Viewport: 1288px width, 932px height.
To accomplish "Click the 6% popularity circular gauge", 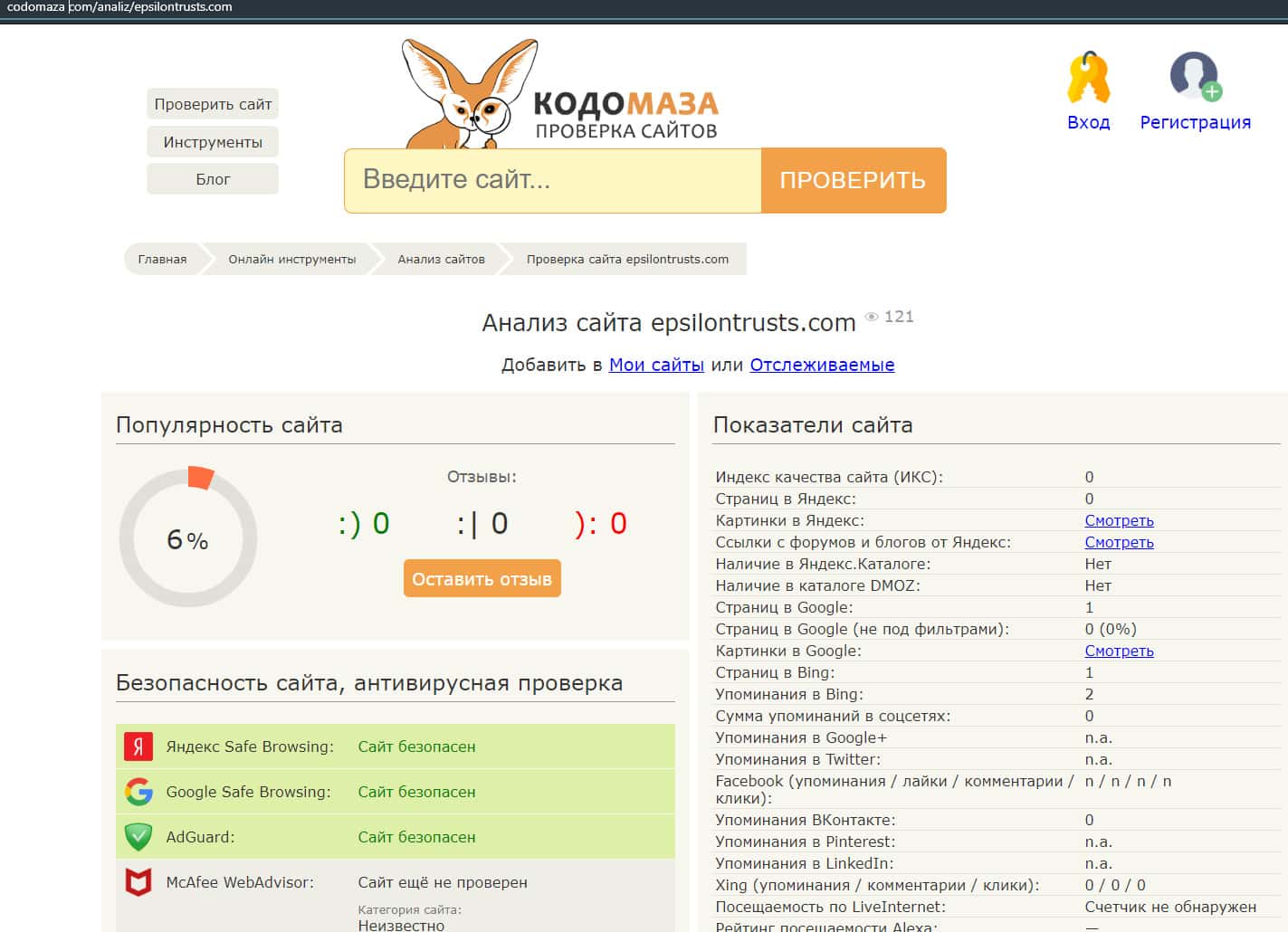I will tap(188, 539).
